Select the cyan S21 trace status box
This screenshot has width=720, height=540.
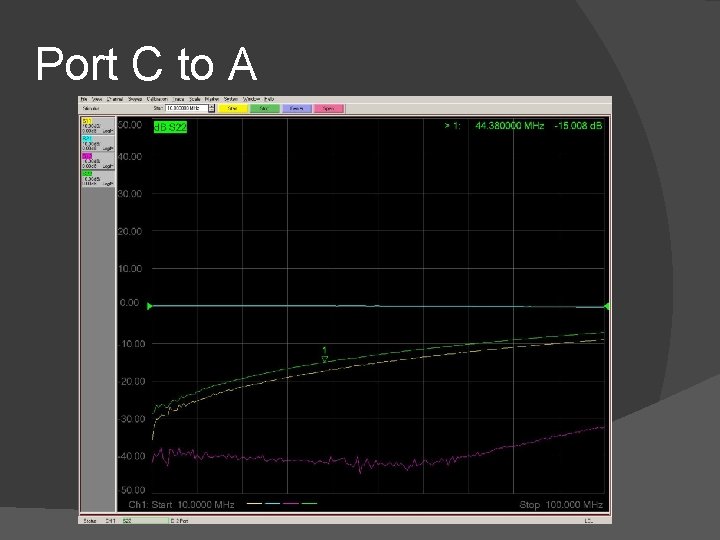pos(98,143)
